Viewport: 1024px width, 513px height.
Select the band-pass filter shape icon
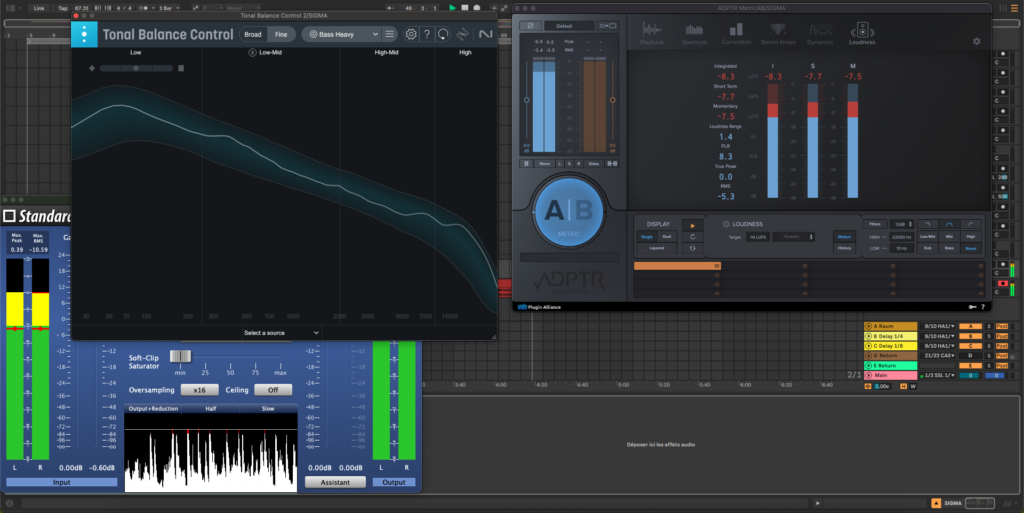[949, 224]
